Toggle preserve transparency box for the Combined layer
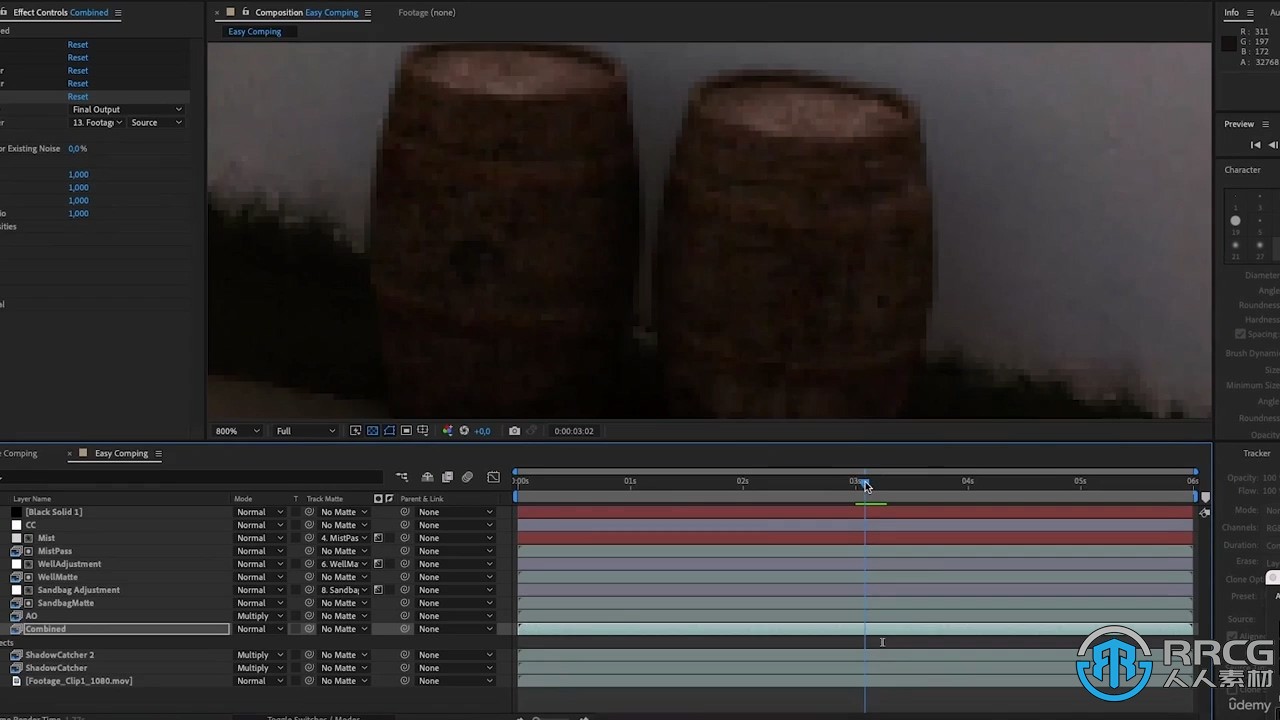 pyautogui.click(x=296, y=629)
